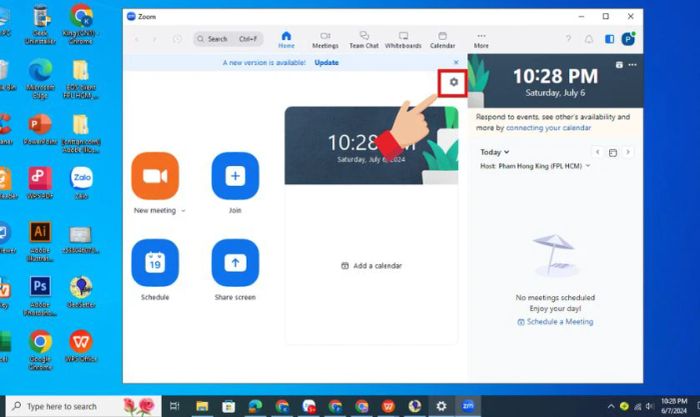700x417 pixels.
Task: Open the history clock icon
Action: click(177, 39)
